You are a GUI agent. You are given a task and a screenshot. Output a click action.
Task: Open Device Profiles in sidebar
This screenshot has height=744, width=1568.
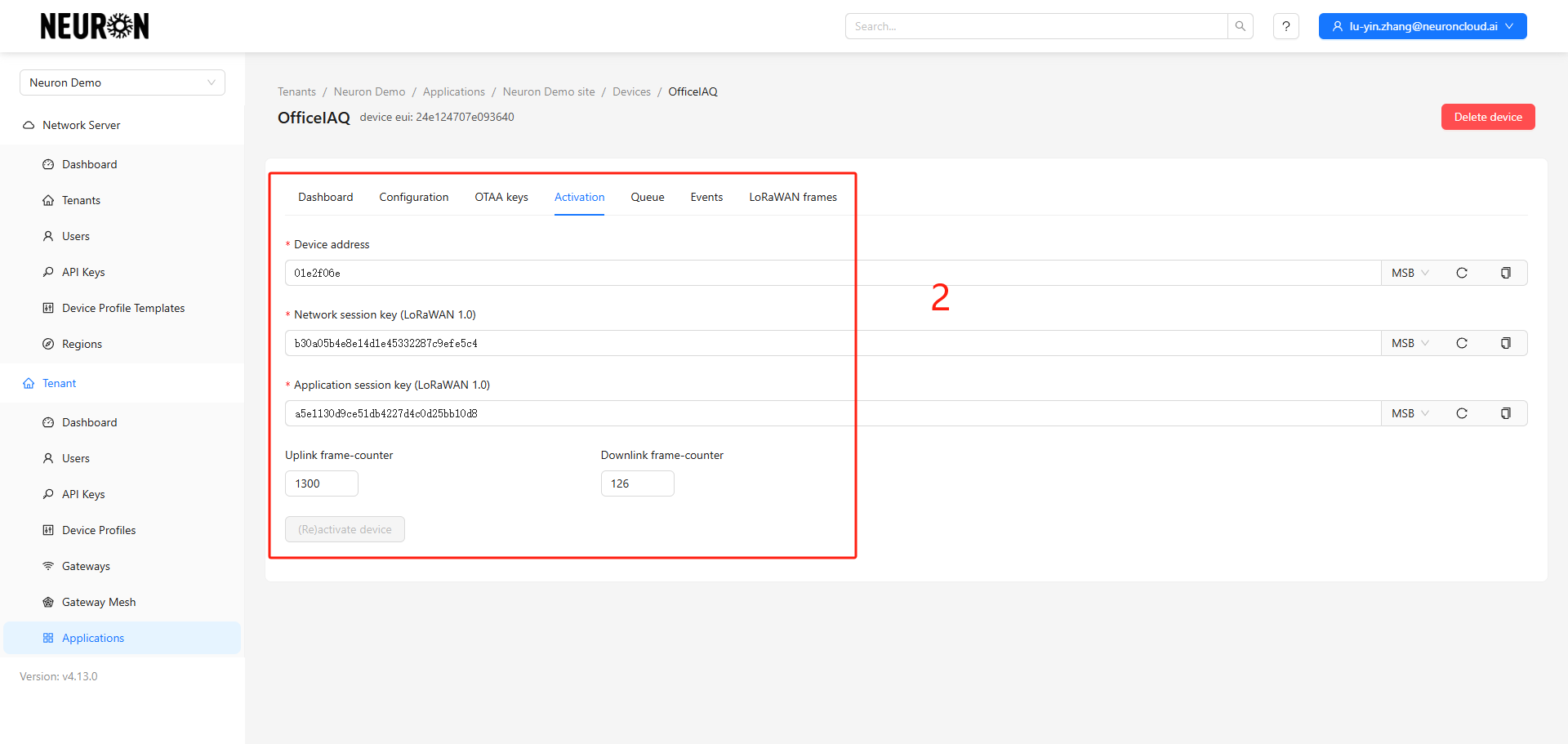pyautogui.click(x=122, y=530)
